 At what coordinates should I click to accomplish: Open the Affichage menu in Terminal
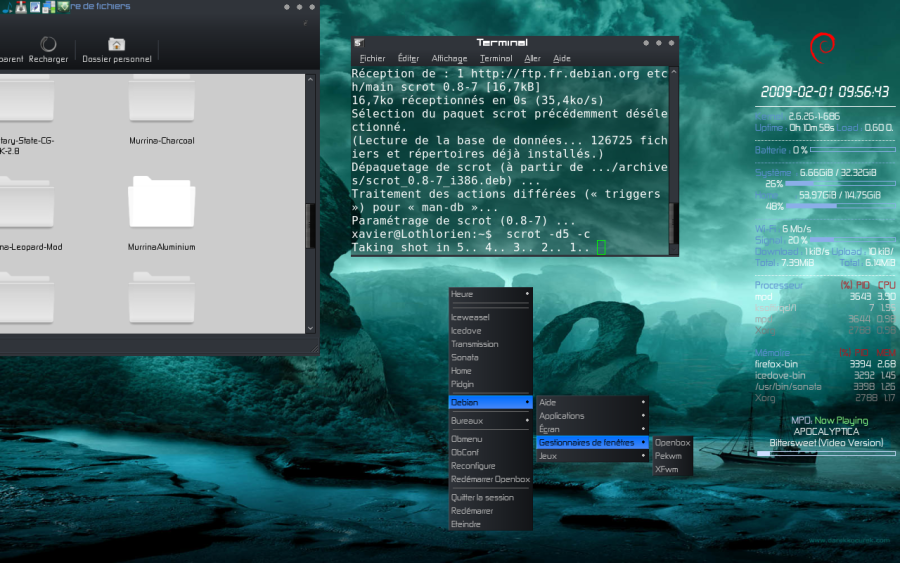click(x=449, y=59)
